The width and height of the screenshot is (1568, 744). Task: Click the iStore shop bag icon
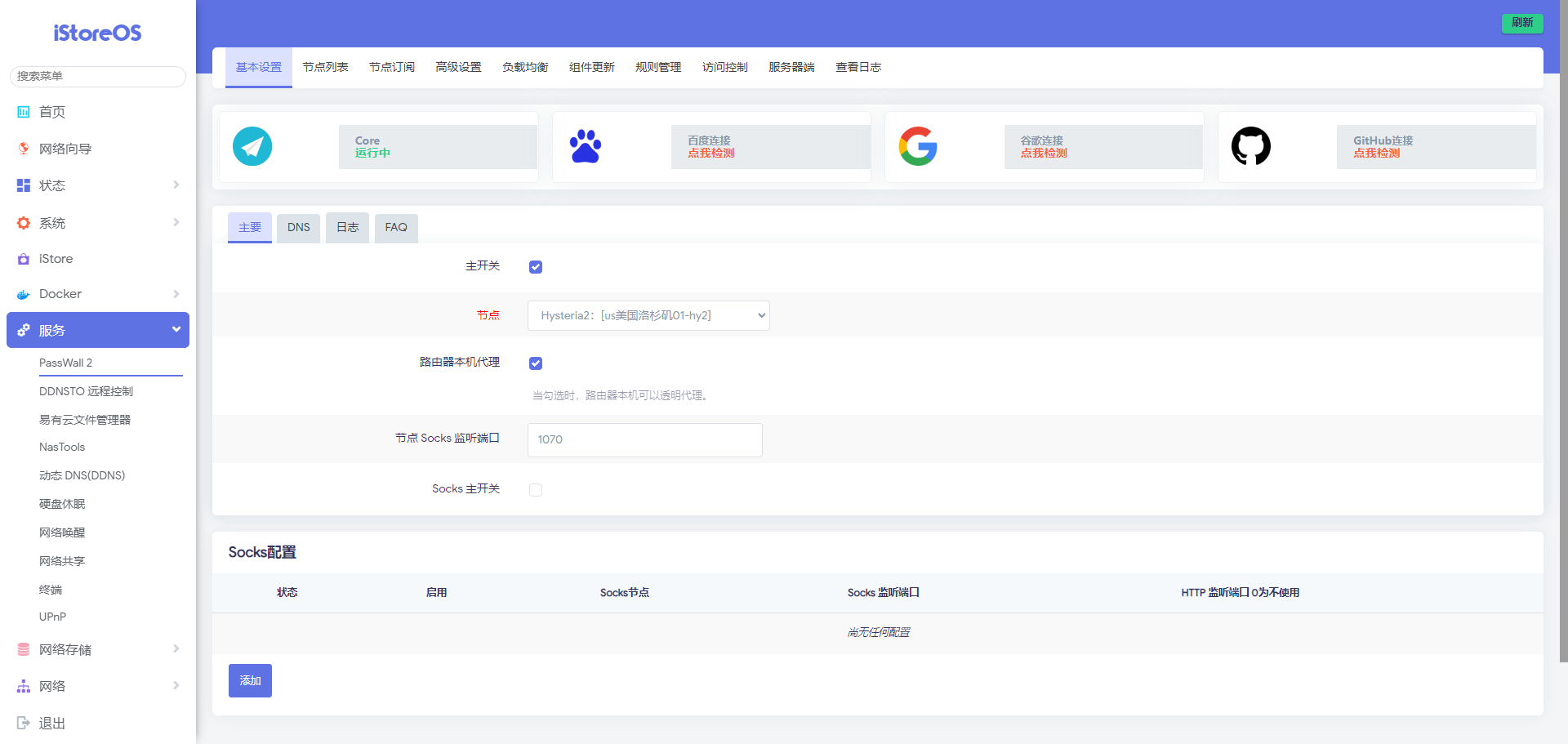tap(24, 259)
